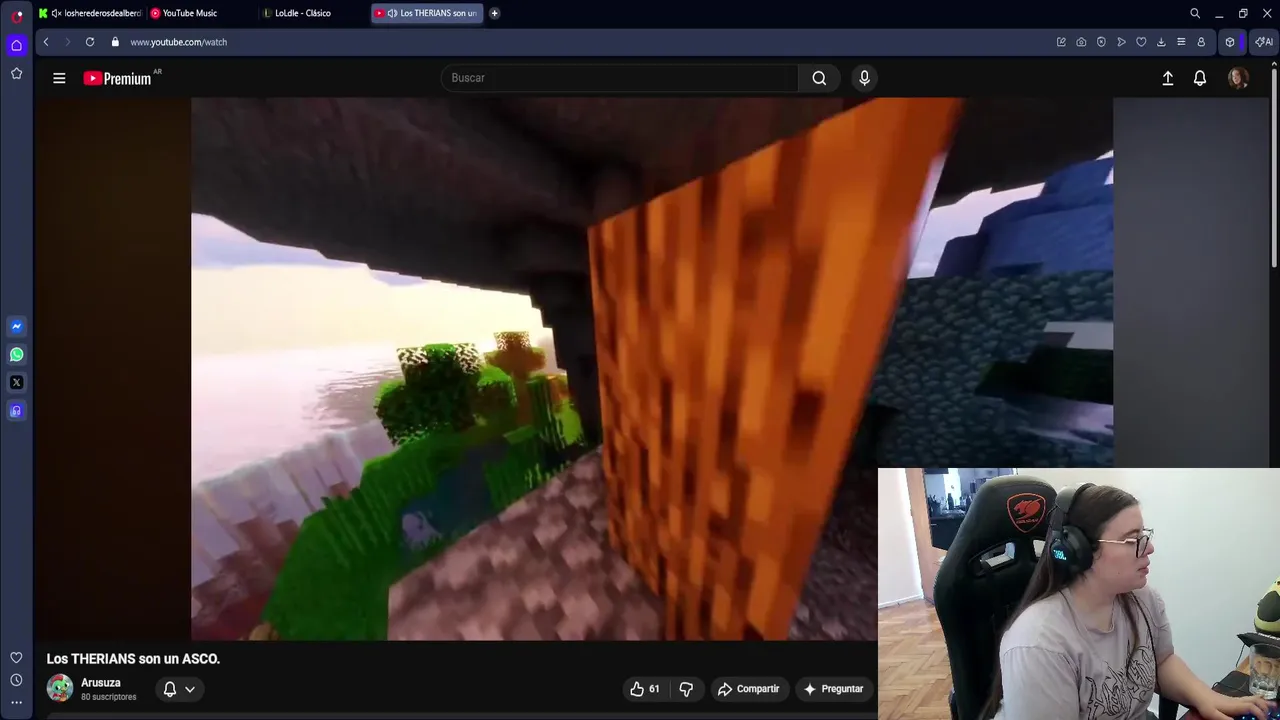The width and height of the screenshot is (1280, 720).
Task: Open history clock in the sidebar
Action: (x=16, y=680)
